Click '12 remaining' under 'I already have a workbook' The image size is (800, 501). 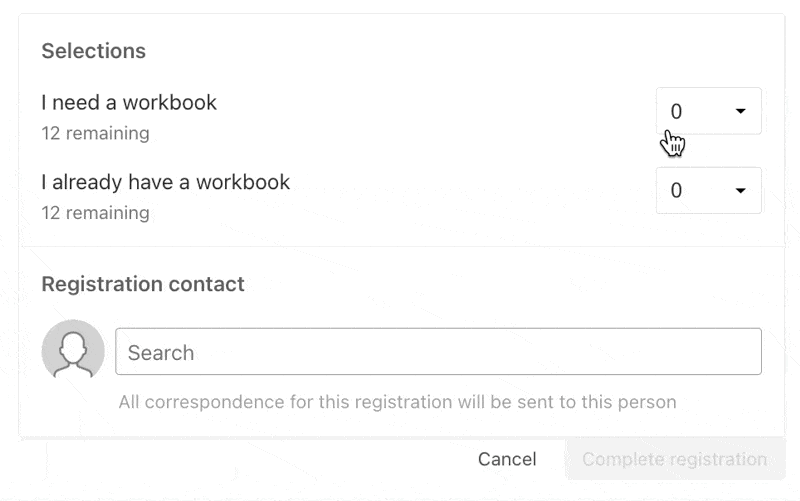point(95,213)
